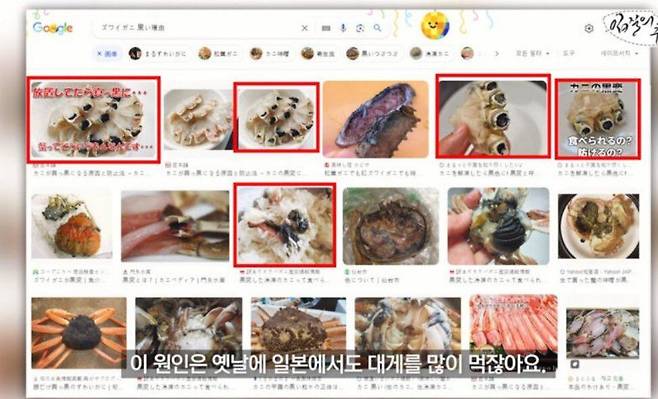Open Google Lens image search icon
The height and width of the screenshot is (399, 658).
(360, 28)
